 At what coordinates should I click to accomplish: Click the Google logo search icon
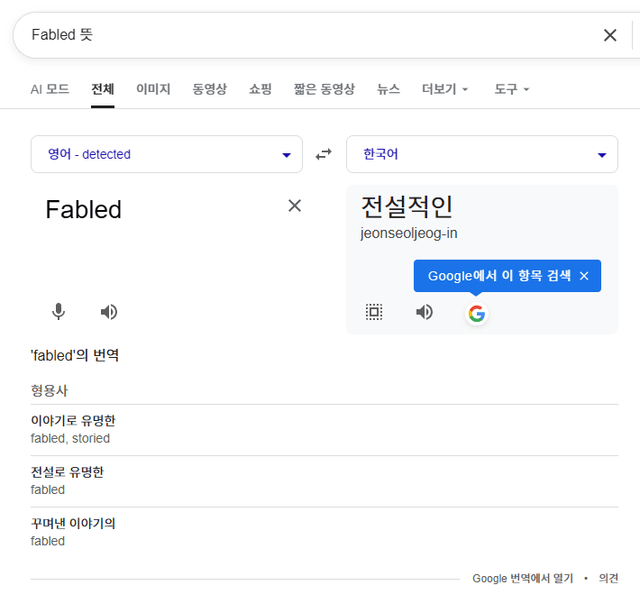[476, 313]
